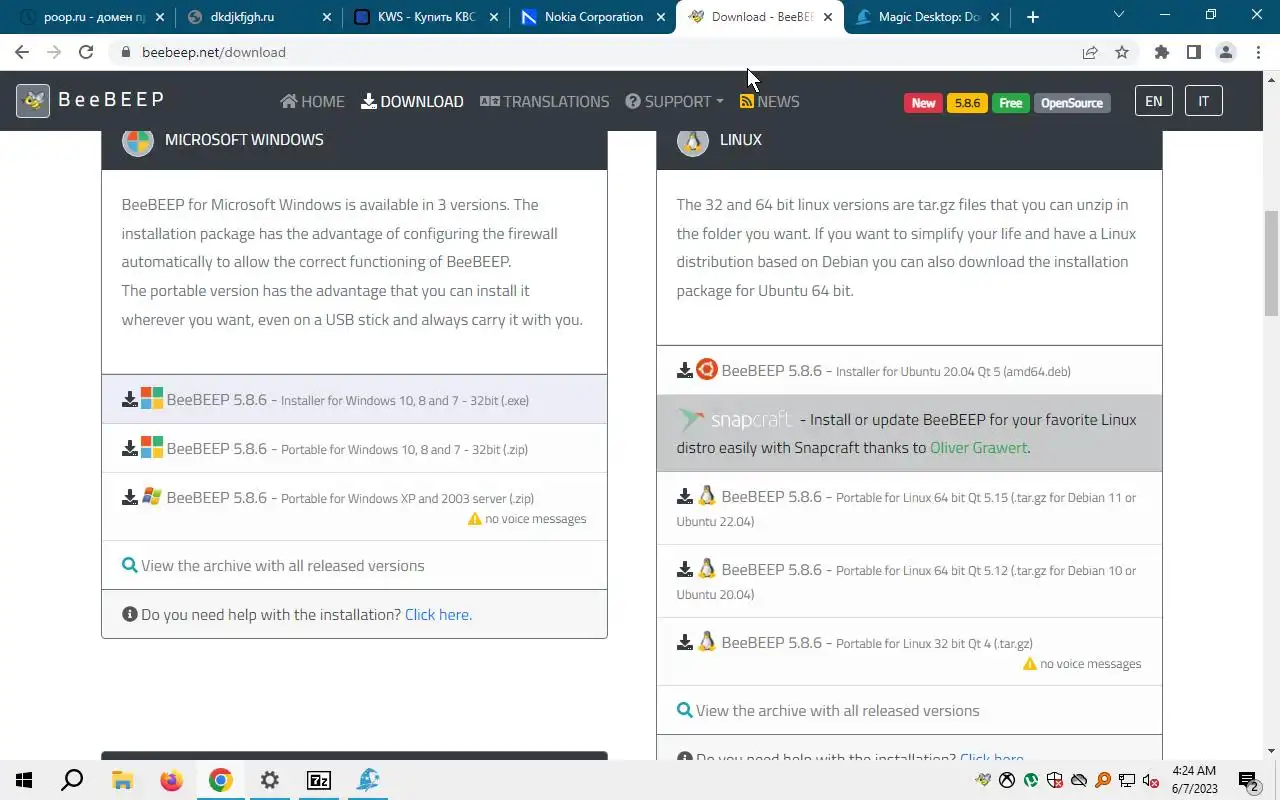Screen dimensions: 1280x800
Task: Open 7-Zip from taskbar
Action: click(x=318, y=780)
